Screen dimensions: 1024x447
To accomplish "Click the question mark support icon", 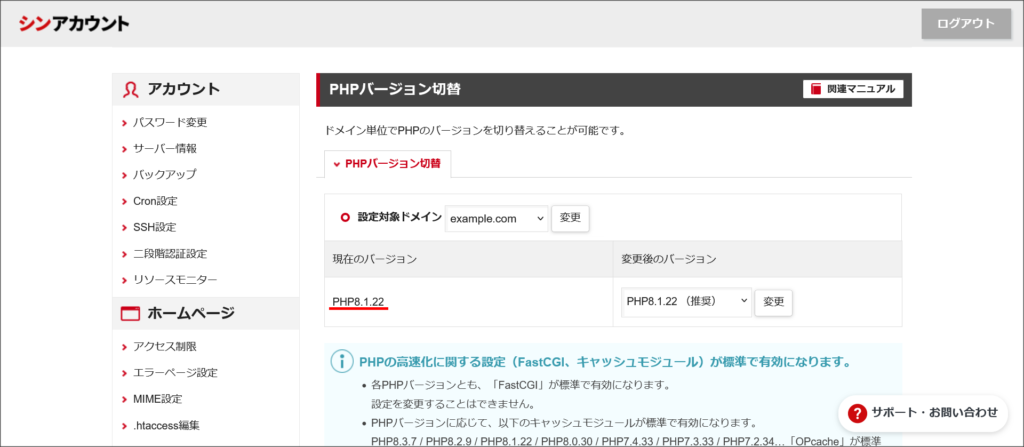I will [x=857, y=412].
